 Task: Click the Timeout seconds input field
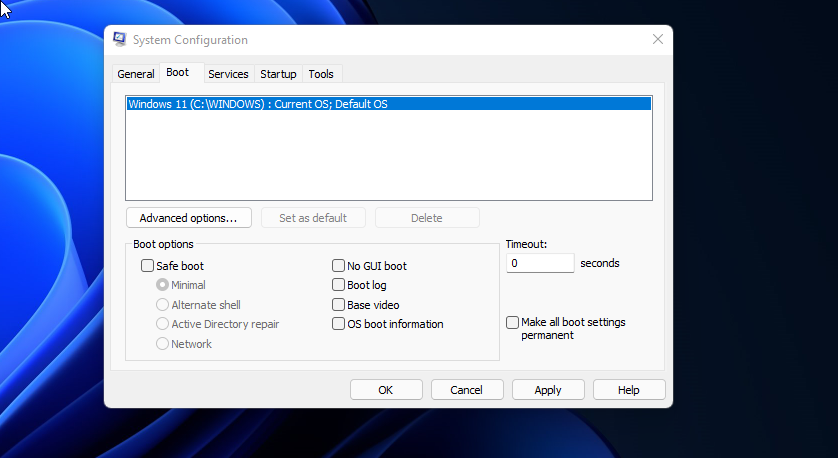[540, 264]
